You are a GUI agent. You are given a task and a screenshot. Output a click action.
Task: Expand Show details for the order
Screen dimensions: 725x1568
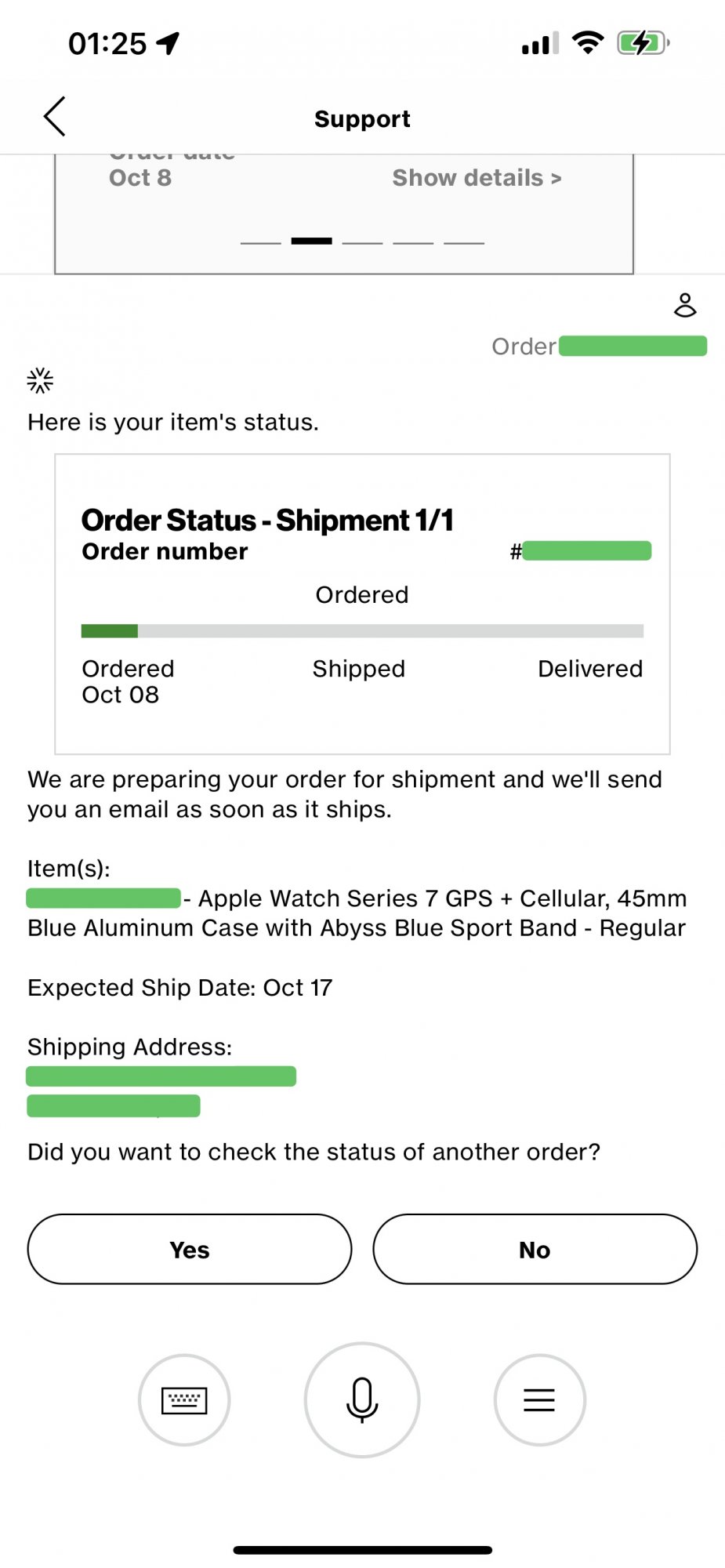[477, 178]
